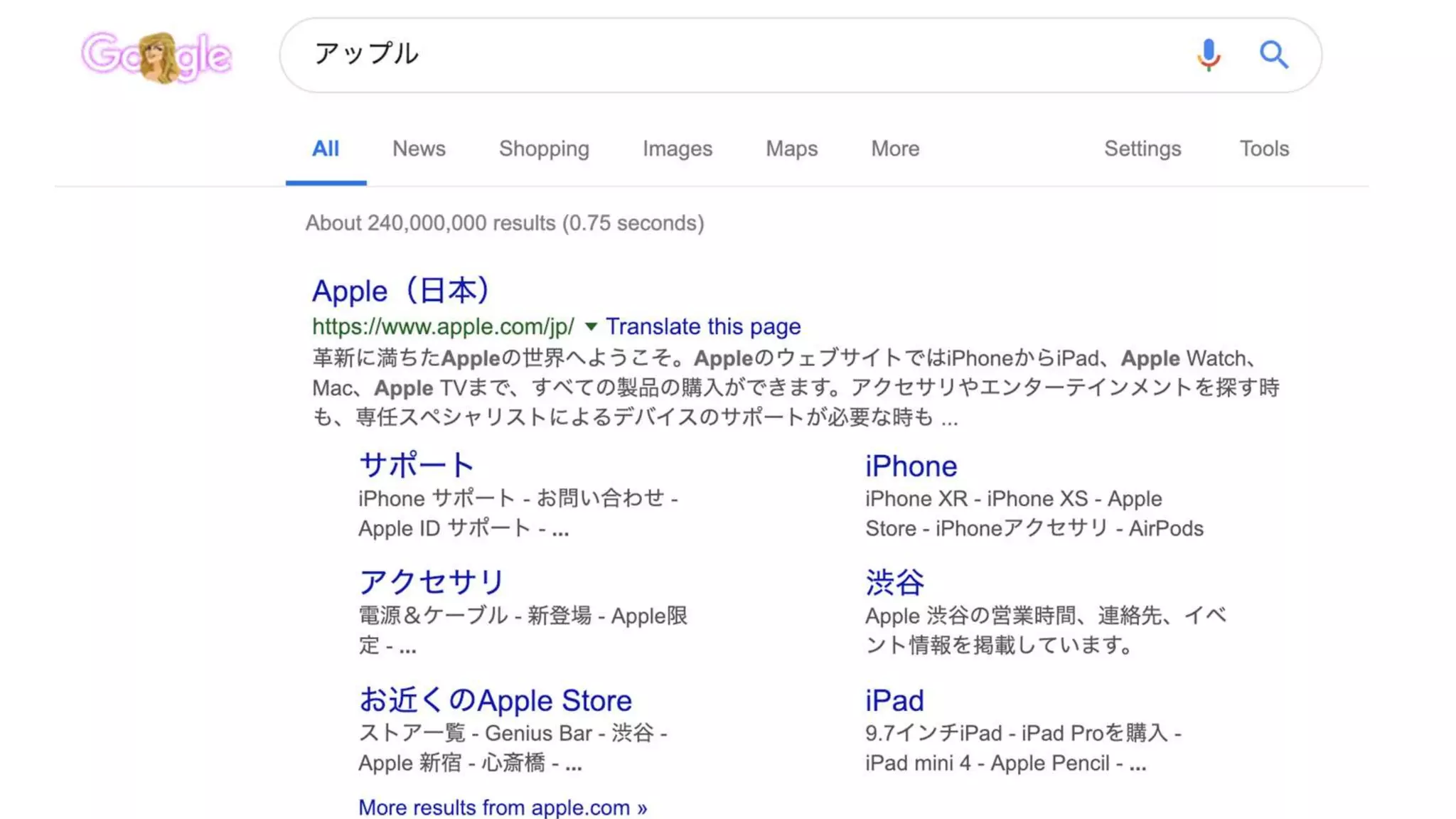Expand the green arrow next to apple.com URL
Image resolution: width=1456 pixels, height=819 pixels.
coord(591,327)
